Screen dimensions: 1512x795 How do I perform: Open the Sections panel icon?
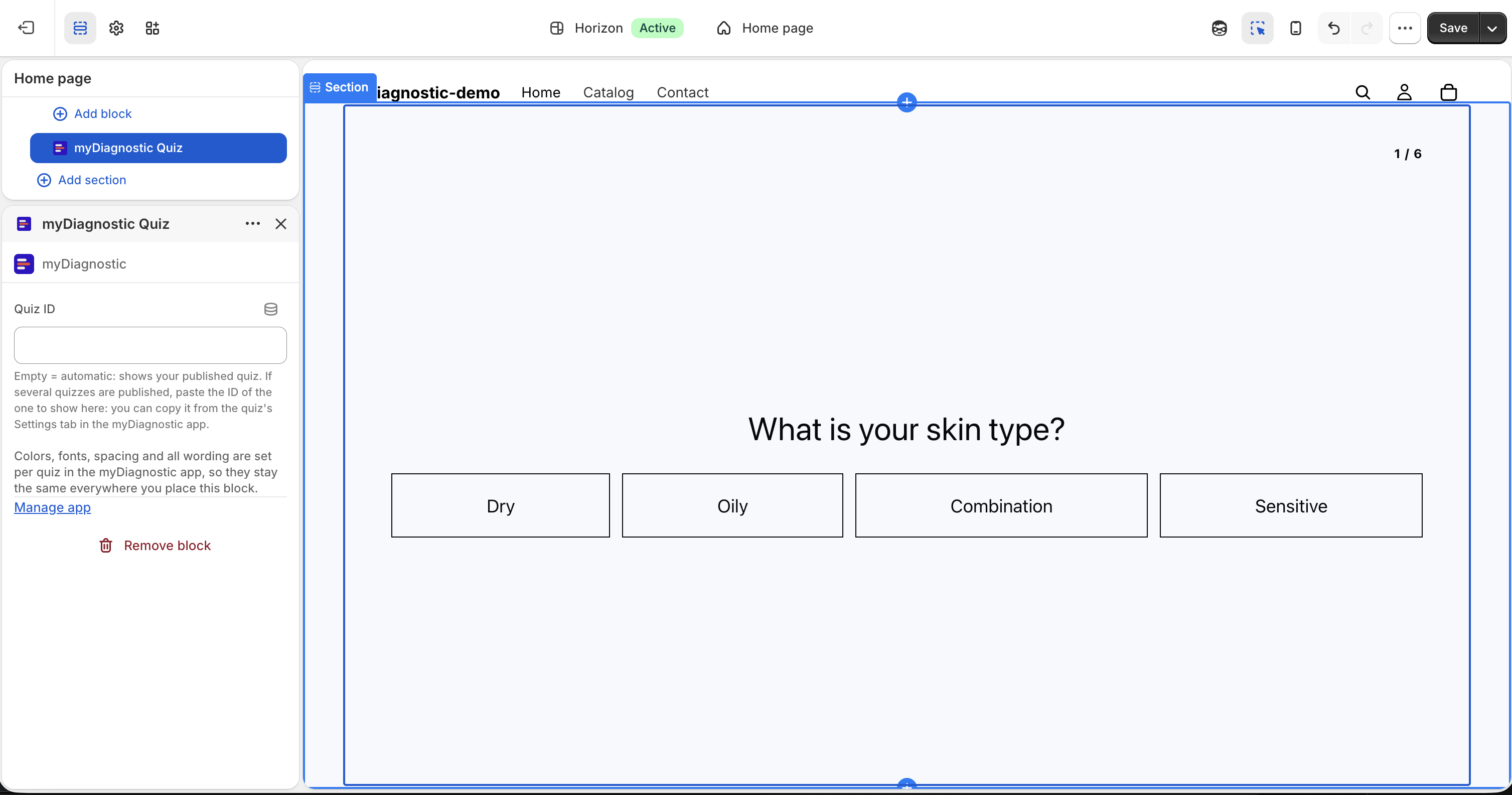(x=80, y=28)
